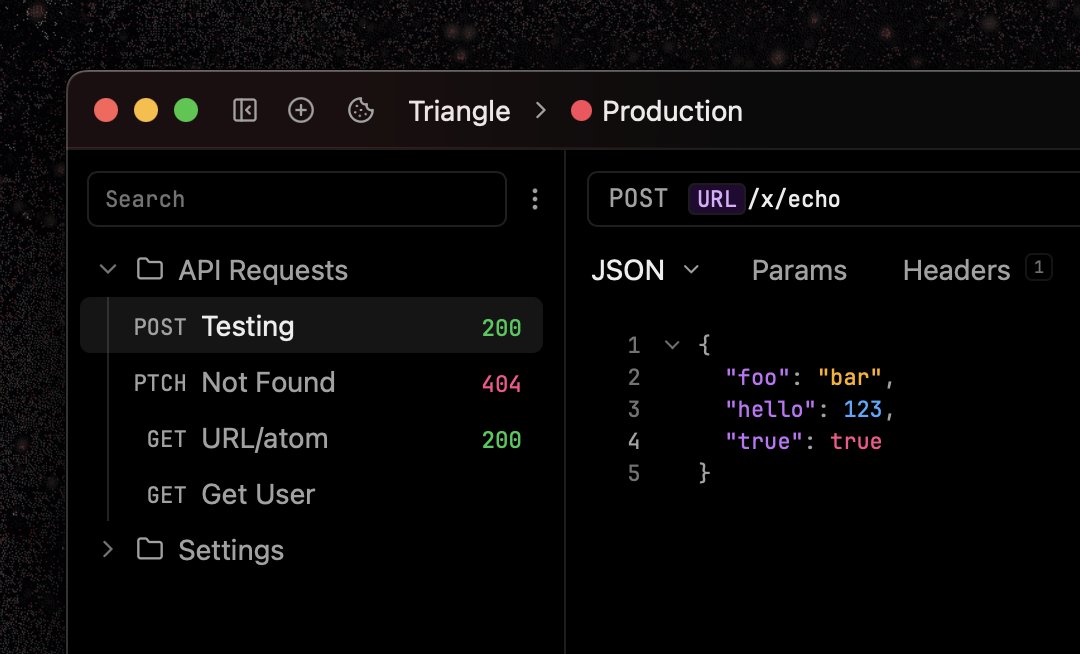The image size is (1080, 654).
Task: Open the JSON body type dropdown
Action: 645,270
